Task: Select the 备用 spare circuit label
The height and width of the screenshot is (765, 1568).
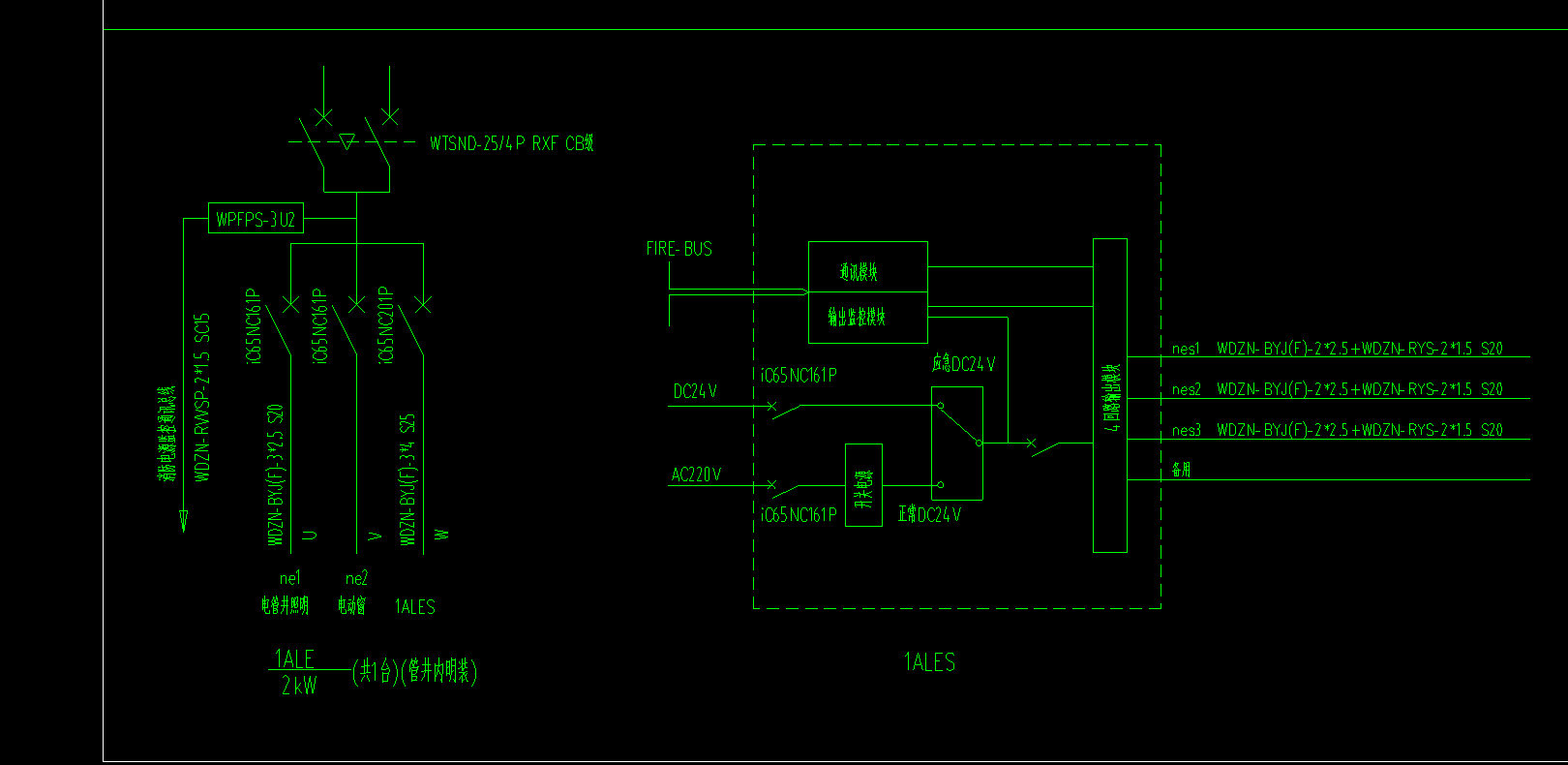Action: coord(1181,470)
